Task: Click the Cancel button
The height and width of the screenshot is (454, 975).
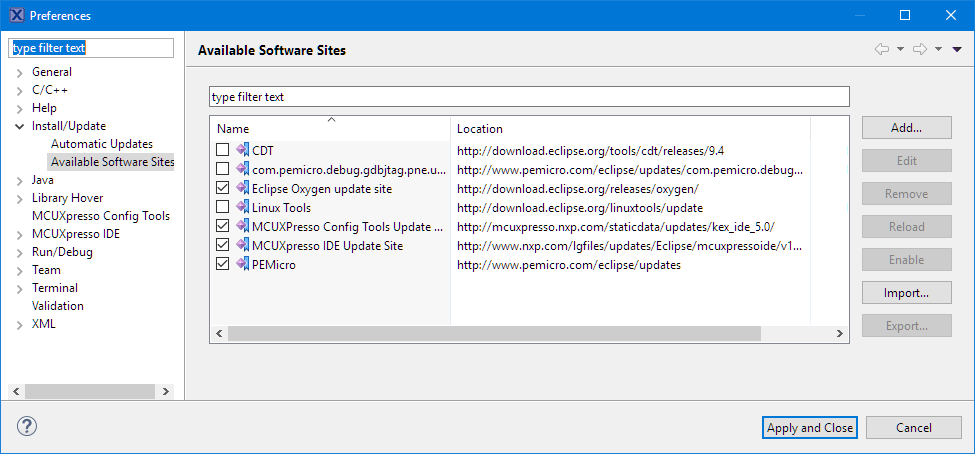Action: coord(913,427)
